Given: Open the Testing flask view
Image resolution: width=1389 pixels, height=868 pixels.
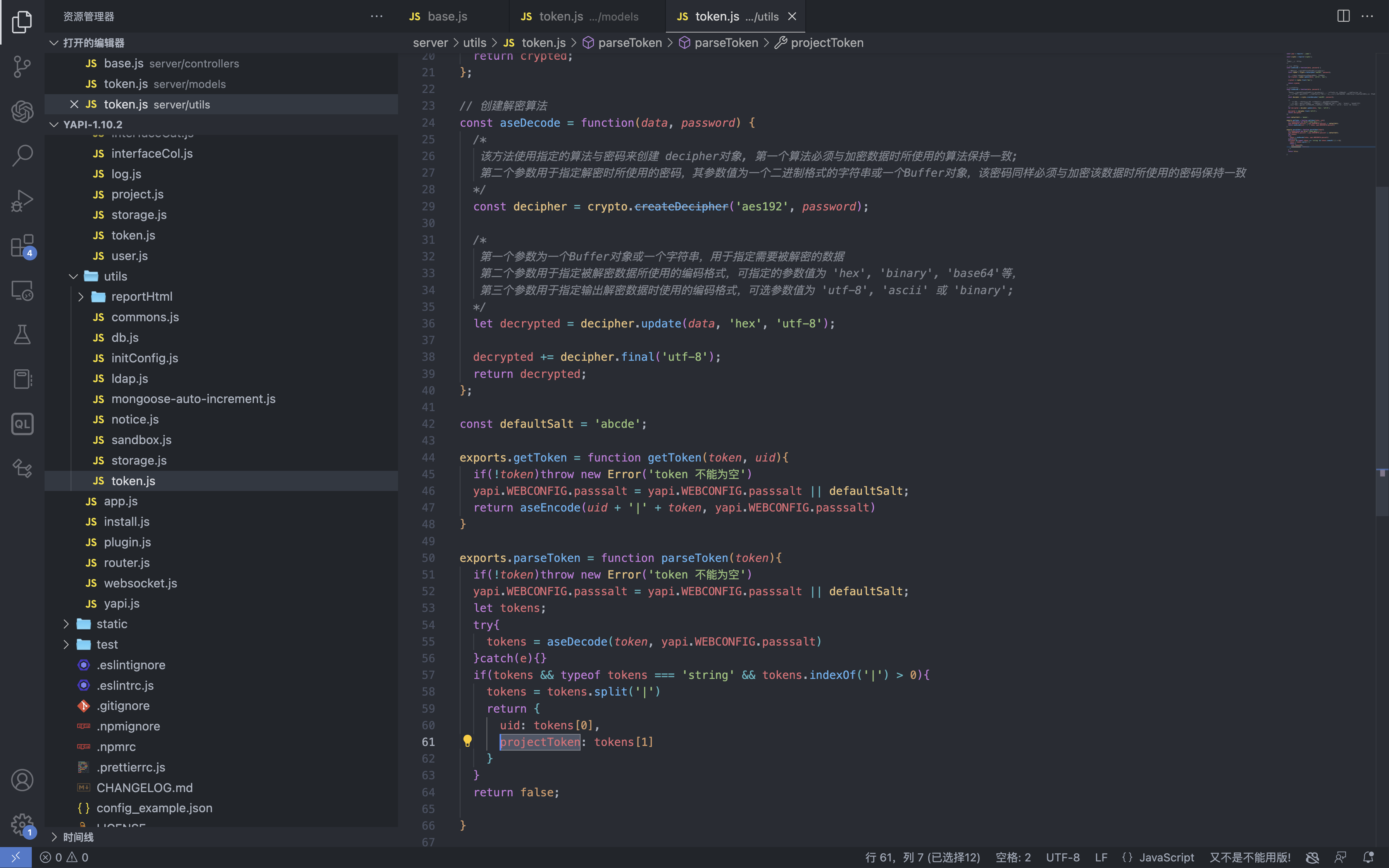Looking at the screenshot, I should [x=22, y=335].
